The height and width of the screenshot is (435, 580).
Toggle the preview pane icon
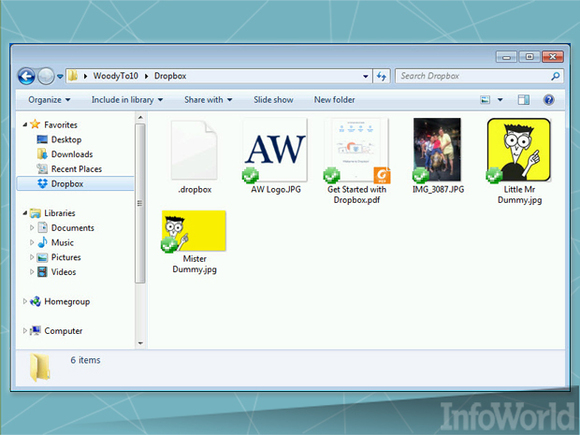click(523, 100)
